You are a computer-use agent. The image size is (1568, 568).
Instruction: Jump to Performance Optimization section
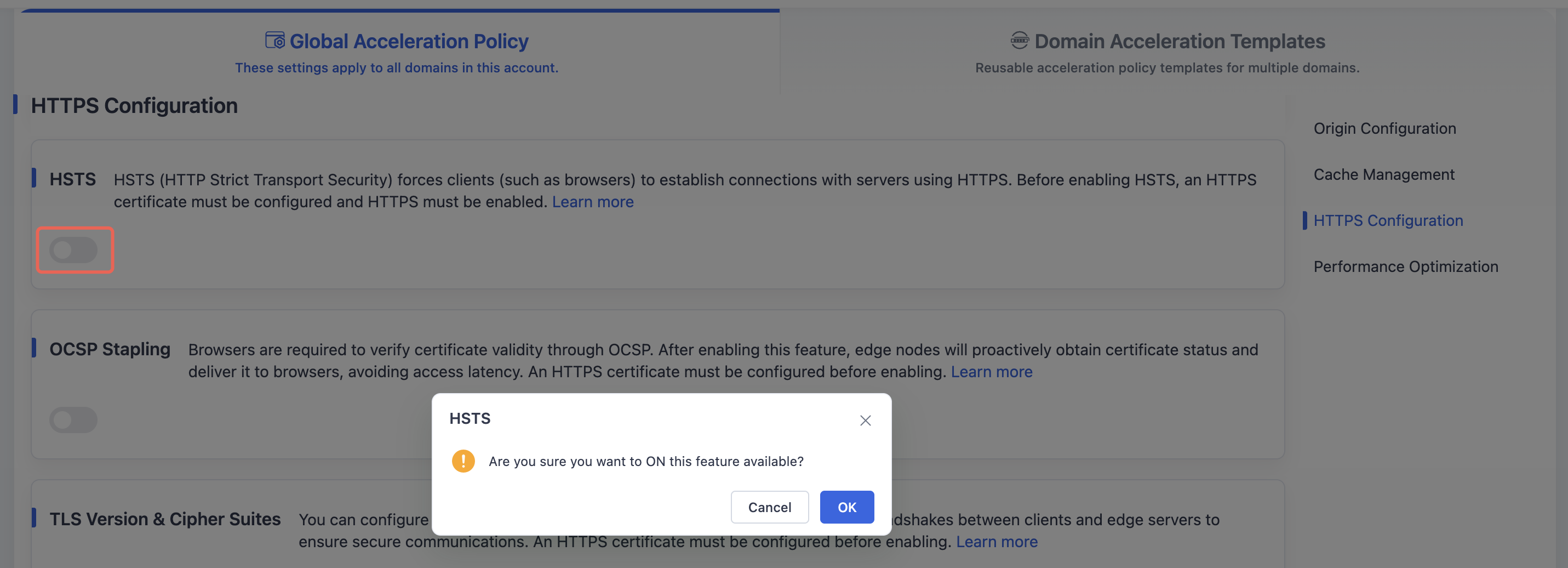[x=1405, y=266]
